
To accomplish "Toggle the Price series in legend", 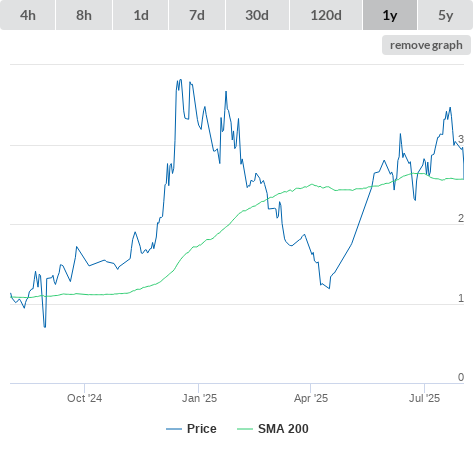I will click(x=202, y=429).
